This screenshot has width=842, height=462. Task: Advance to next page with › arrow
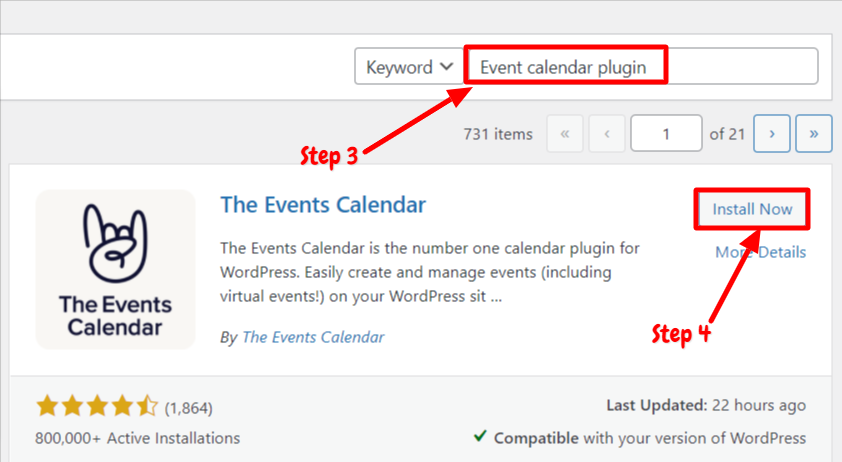point(772,133)
